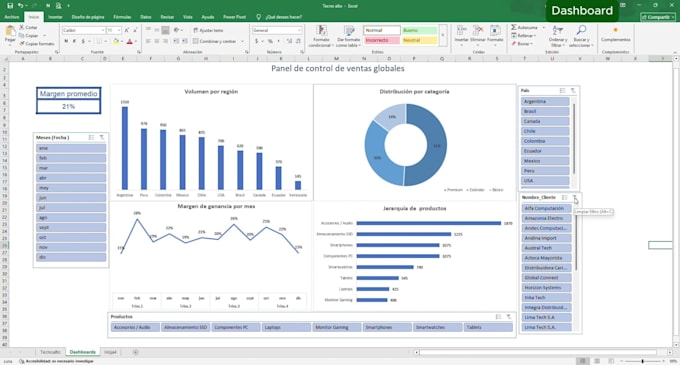Enable multi-select on Productos slicer
This screenshot has width=680, height=365.
point(498,317)
